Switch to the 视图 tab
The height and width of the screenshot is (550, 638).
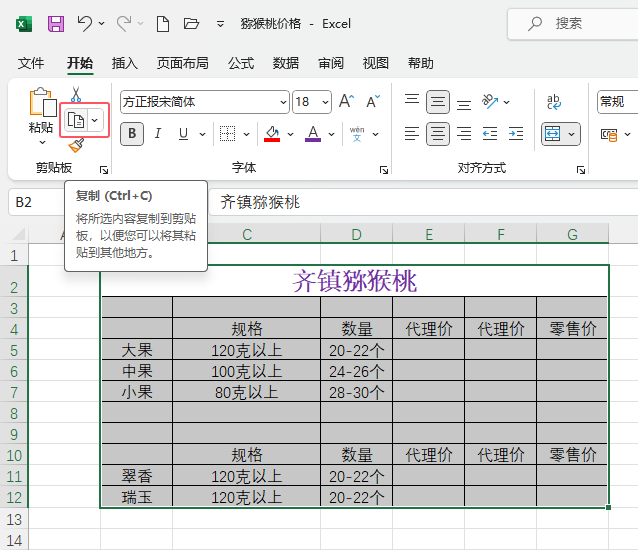(x=376, y=63)
